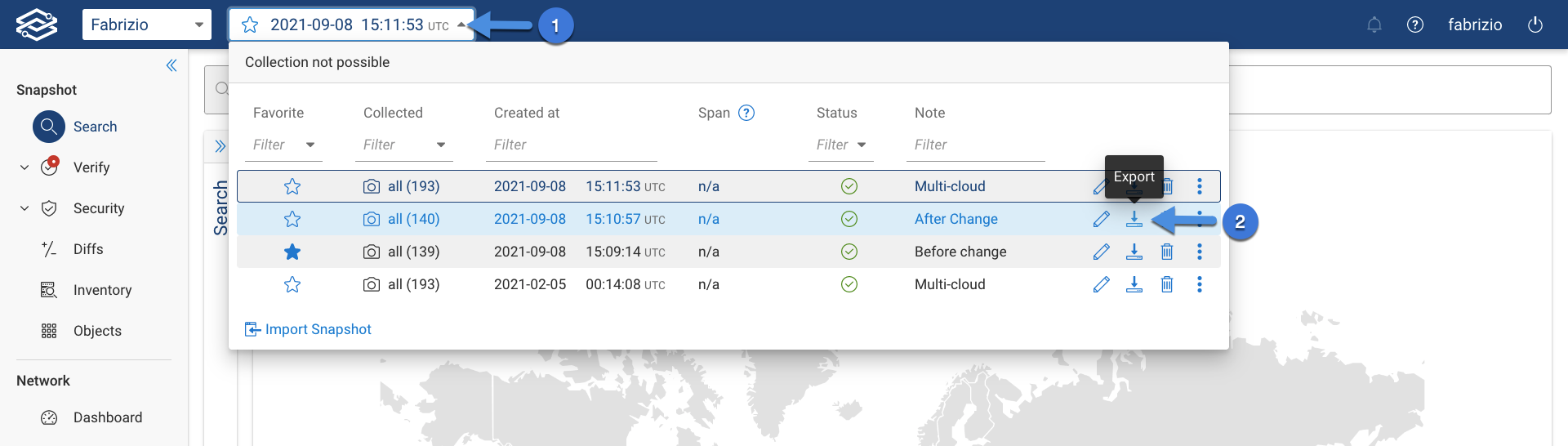Toggle favorite star on 2021-02-05 snapshot

click(x=292, y=284)
